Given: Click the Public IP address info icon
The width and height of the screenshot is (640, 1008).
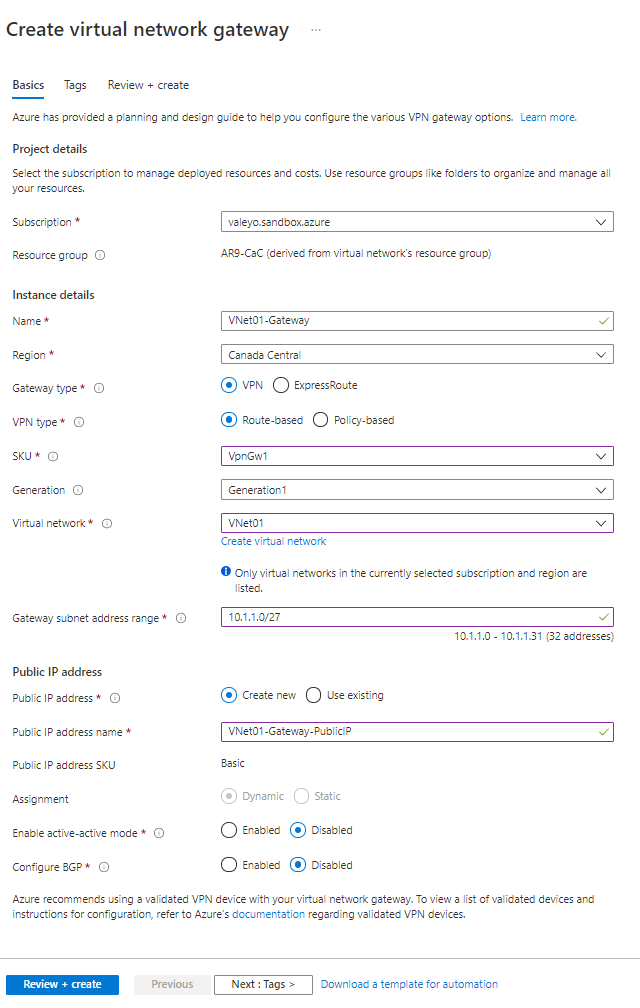Looking at the screenshot, I should click(115, 698).
